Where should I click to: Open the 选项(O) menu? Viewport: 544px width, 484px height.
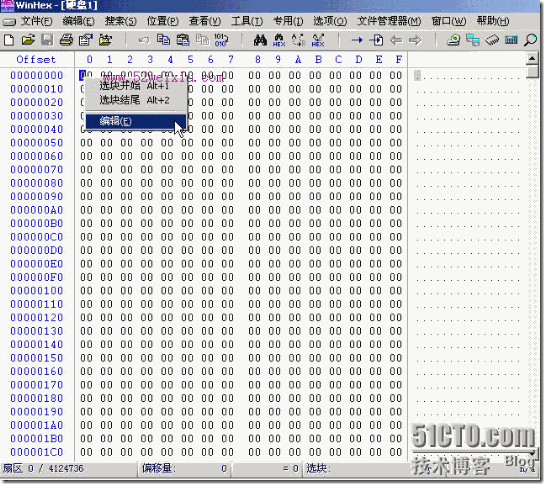(330, 21)
